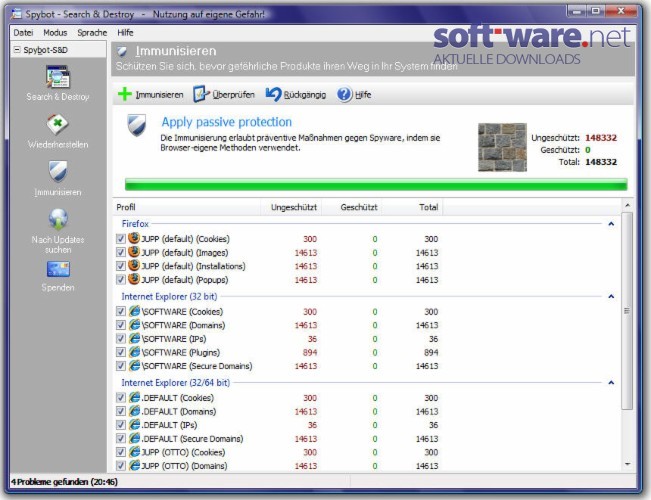Sort by the Geschützt column header
Viewport: 651px width, 500px height.
[x=352, y=207]
